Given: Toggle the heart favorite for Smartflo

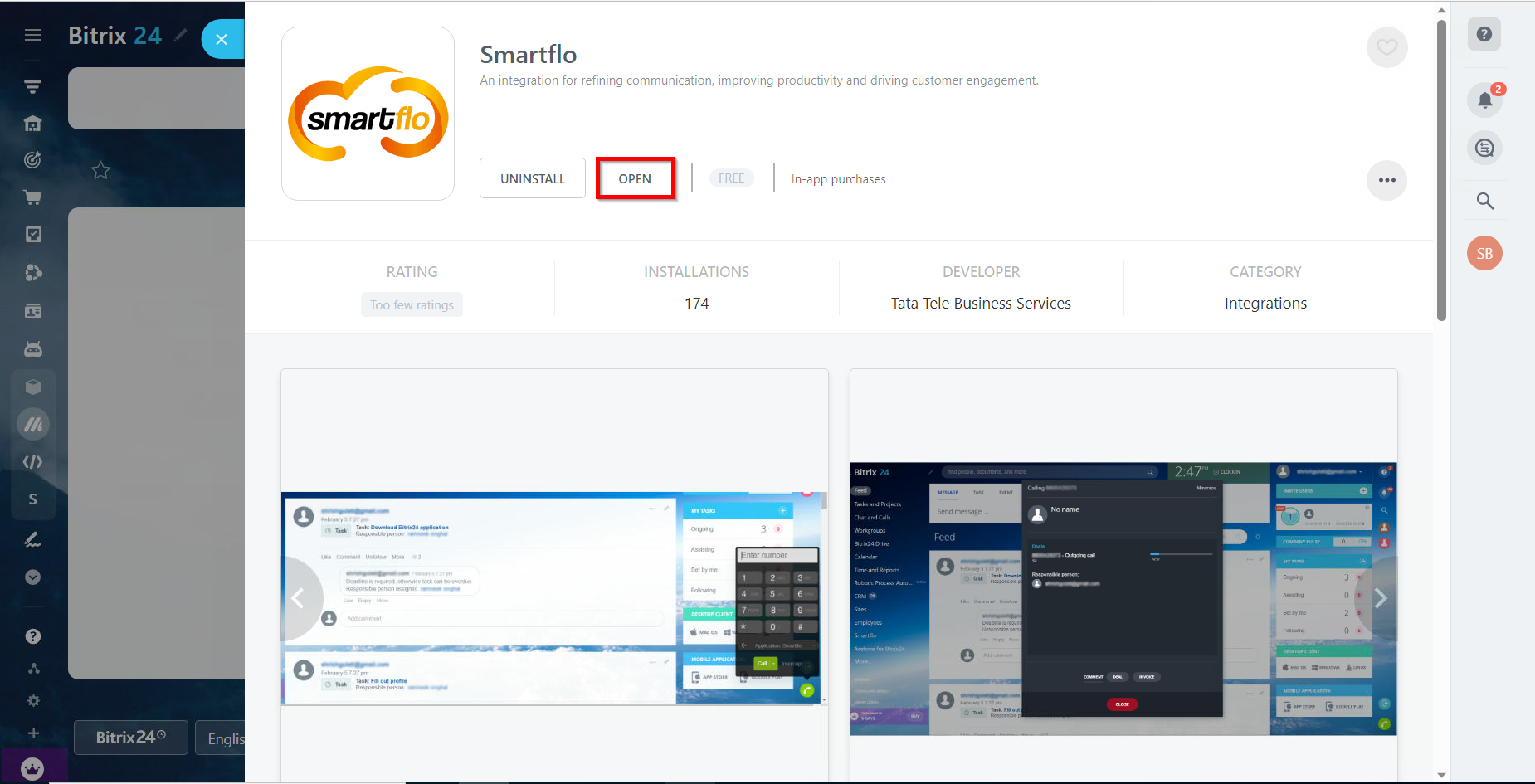Looking at the screenshot, I should (x=1386, y=47).
